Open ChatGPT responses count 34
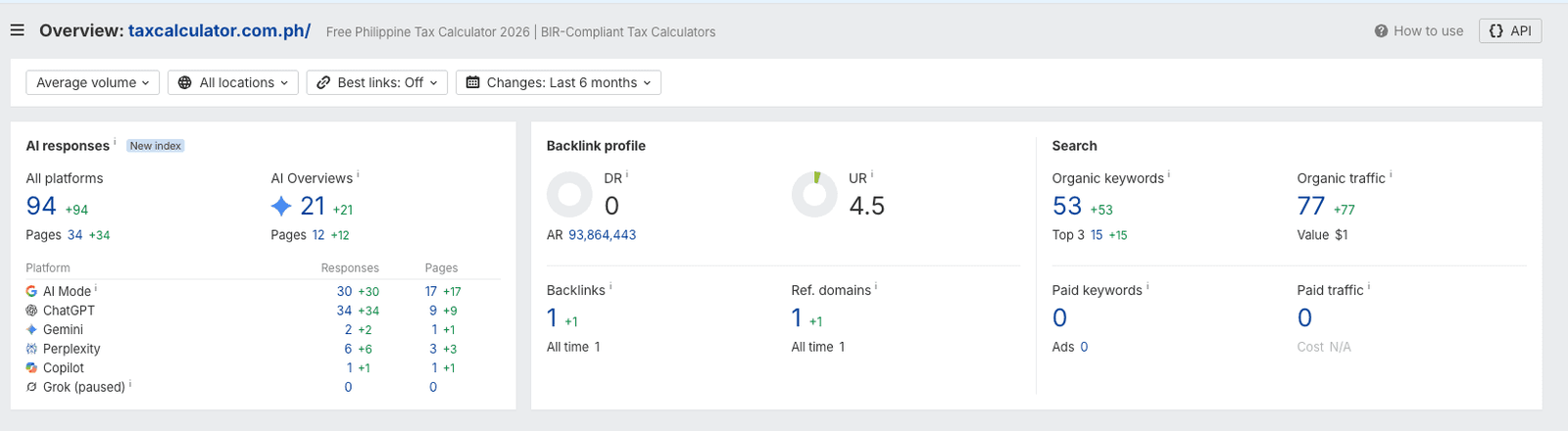Screen dimensions: 1568x431 344,311
